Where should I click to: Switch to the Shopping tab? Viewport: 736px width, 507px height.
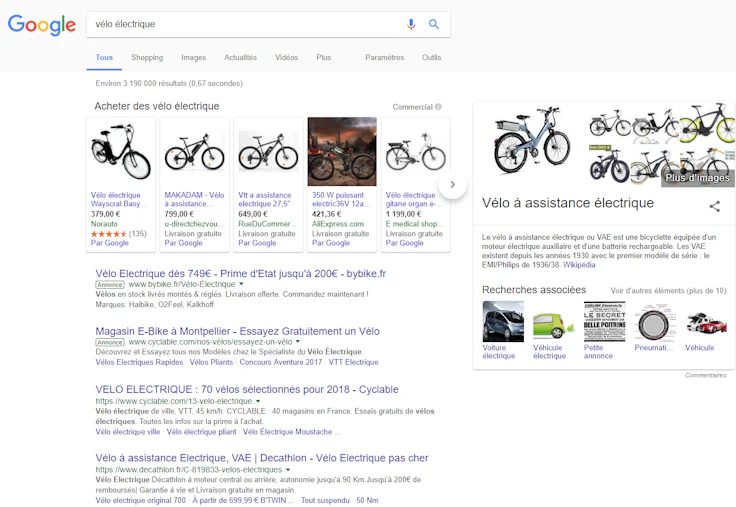pyautogui.click(x=147, y=57)
